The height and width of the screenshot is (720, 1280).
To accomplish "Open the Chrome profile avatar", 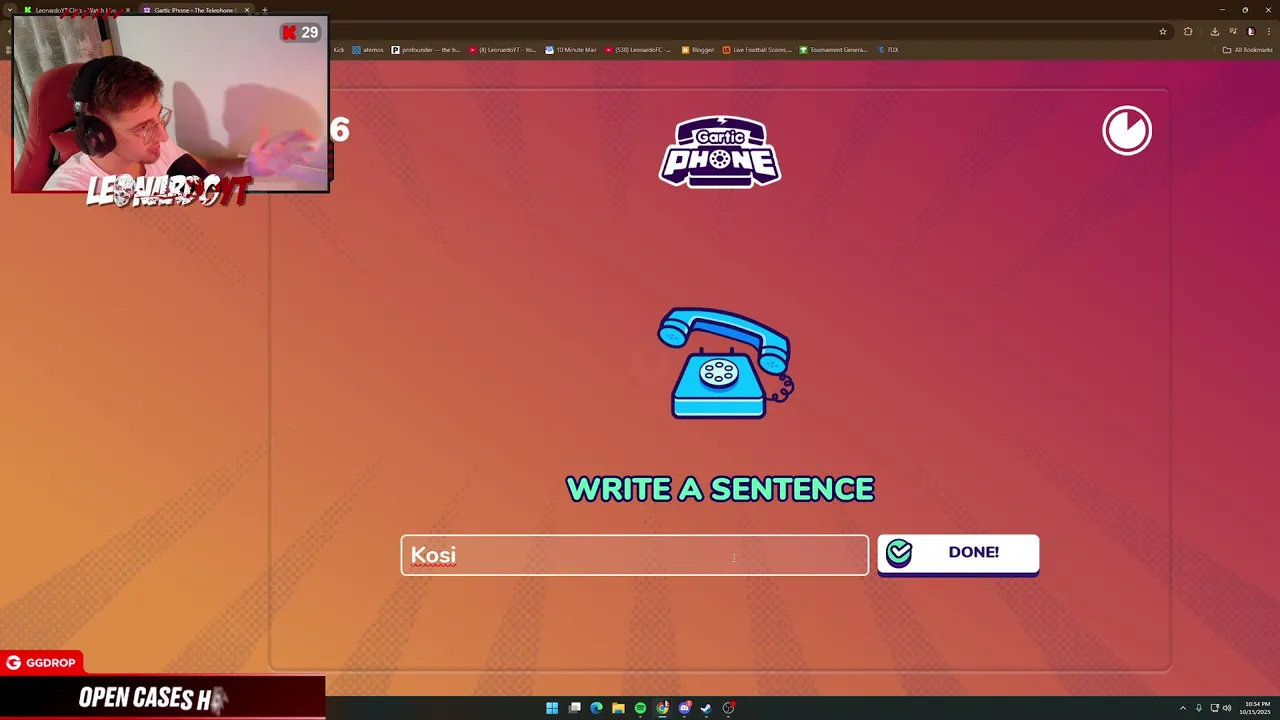I will 1250,31.
